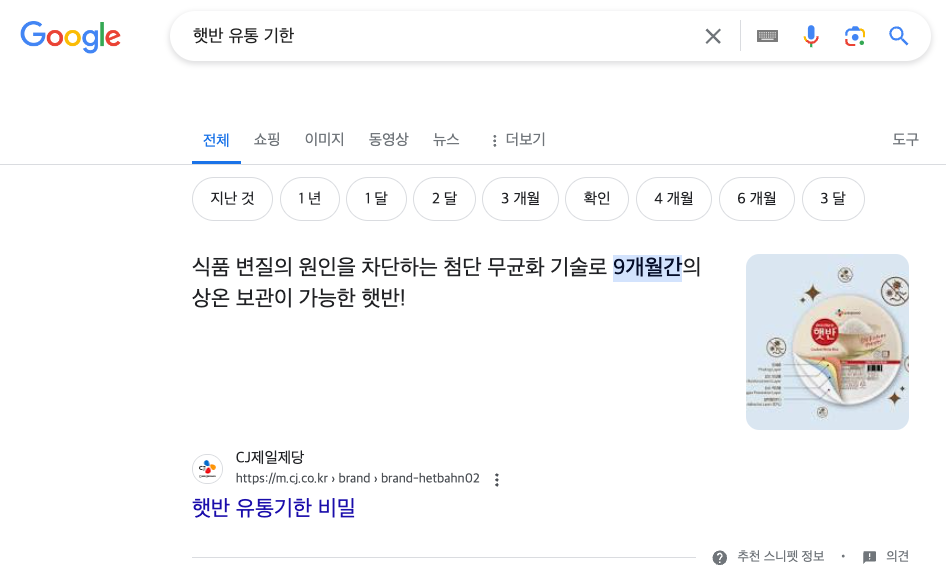
Task: Switch to the 쇼핑 tab
Action: pos(267,140)
